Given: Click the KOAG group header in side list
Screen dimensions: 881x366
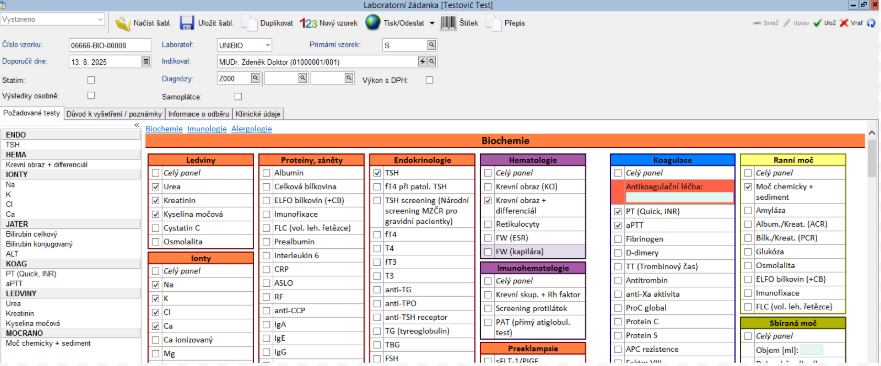Looking at the screenshot, I should click(71, 263).
